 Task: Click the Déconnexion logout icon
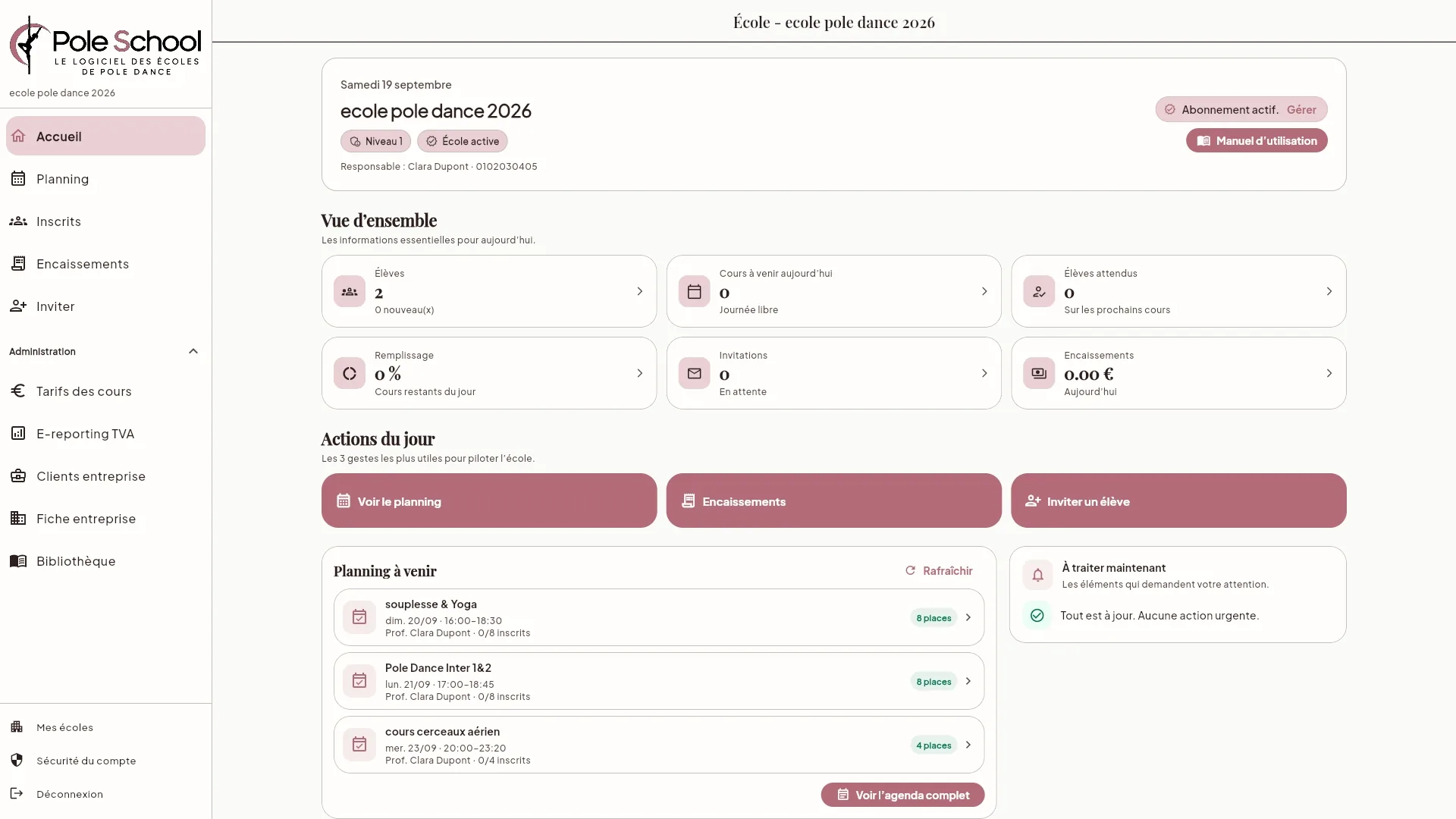click(17, 794)
